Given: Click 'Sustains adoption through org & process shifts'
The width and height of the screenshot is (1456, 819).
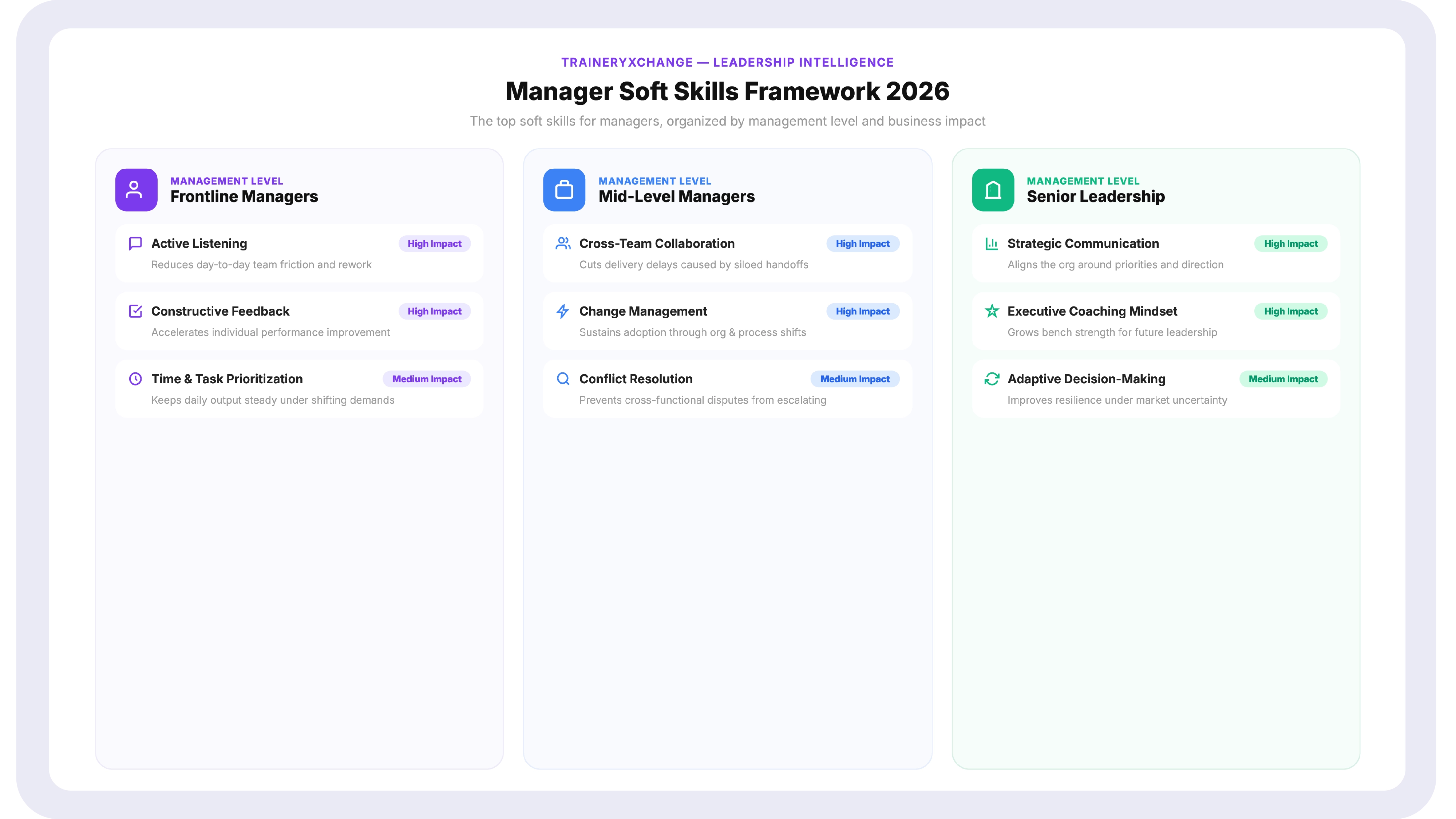Looking at the screenshot, I should [x=692, y=332].
